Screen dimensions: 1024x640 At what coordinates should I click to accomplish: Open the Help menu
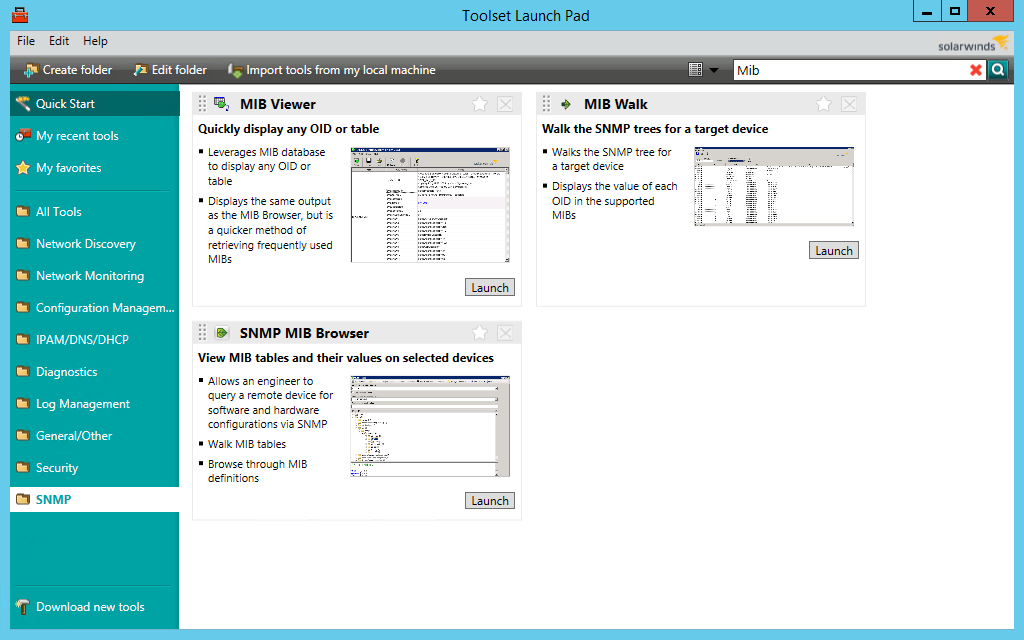pos(95,41)
